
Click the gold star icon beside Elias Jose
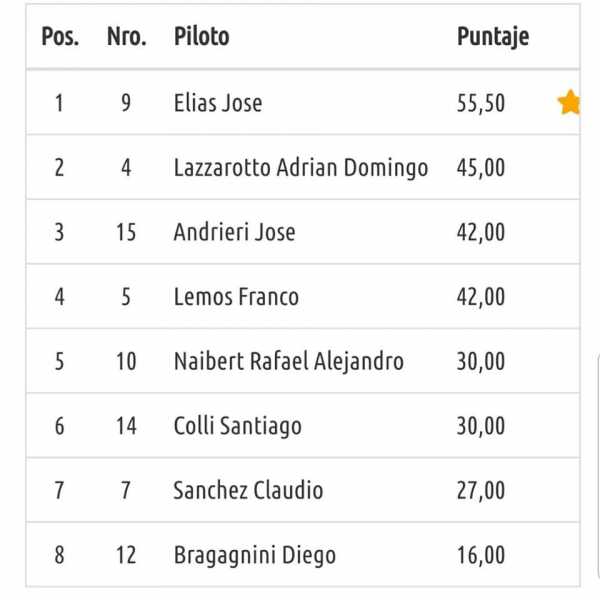[x=569, y=102]
